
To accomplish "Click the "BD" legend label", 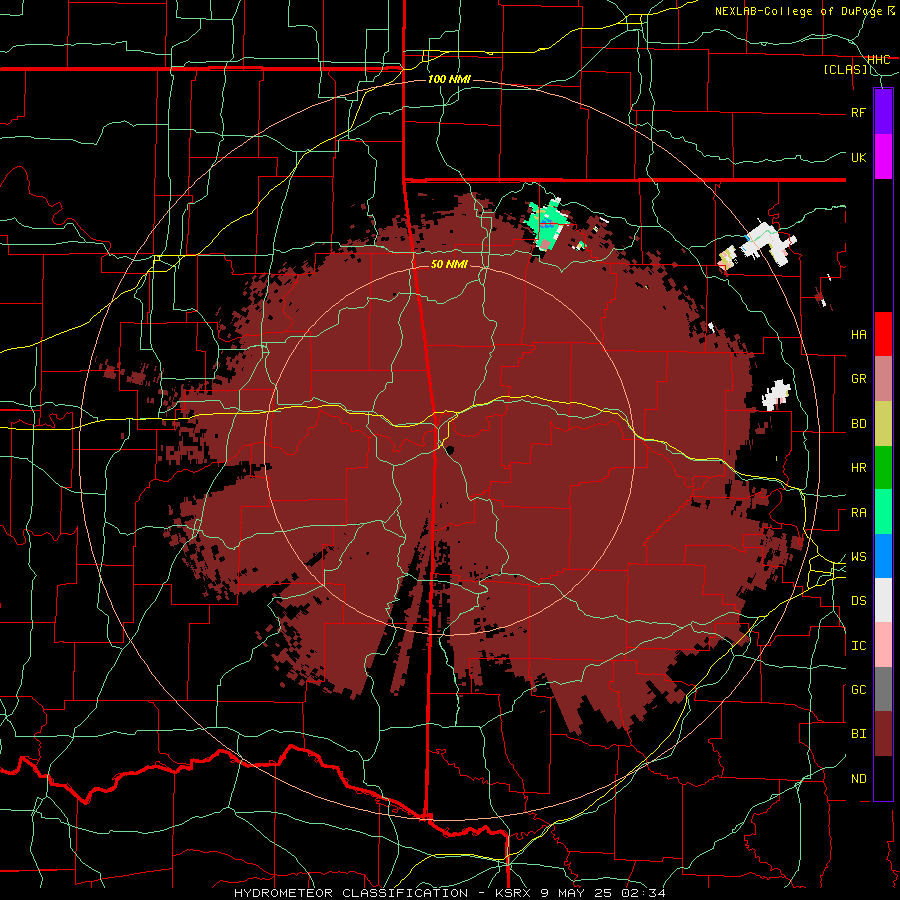I will 858,424.
